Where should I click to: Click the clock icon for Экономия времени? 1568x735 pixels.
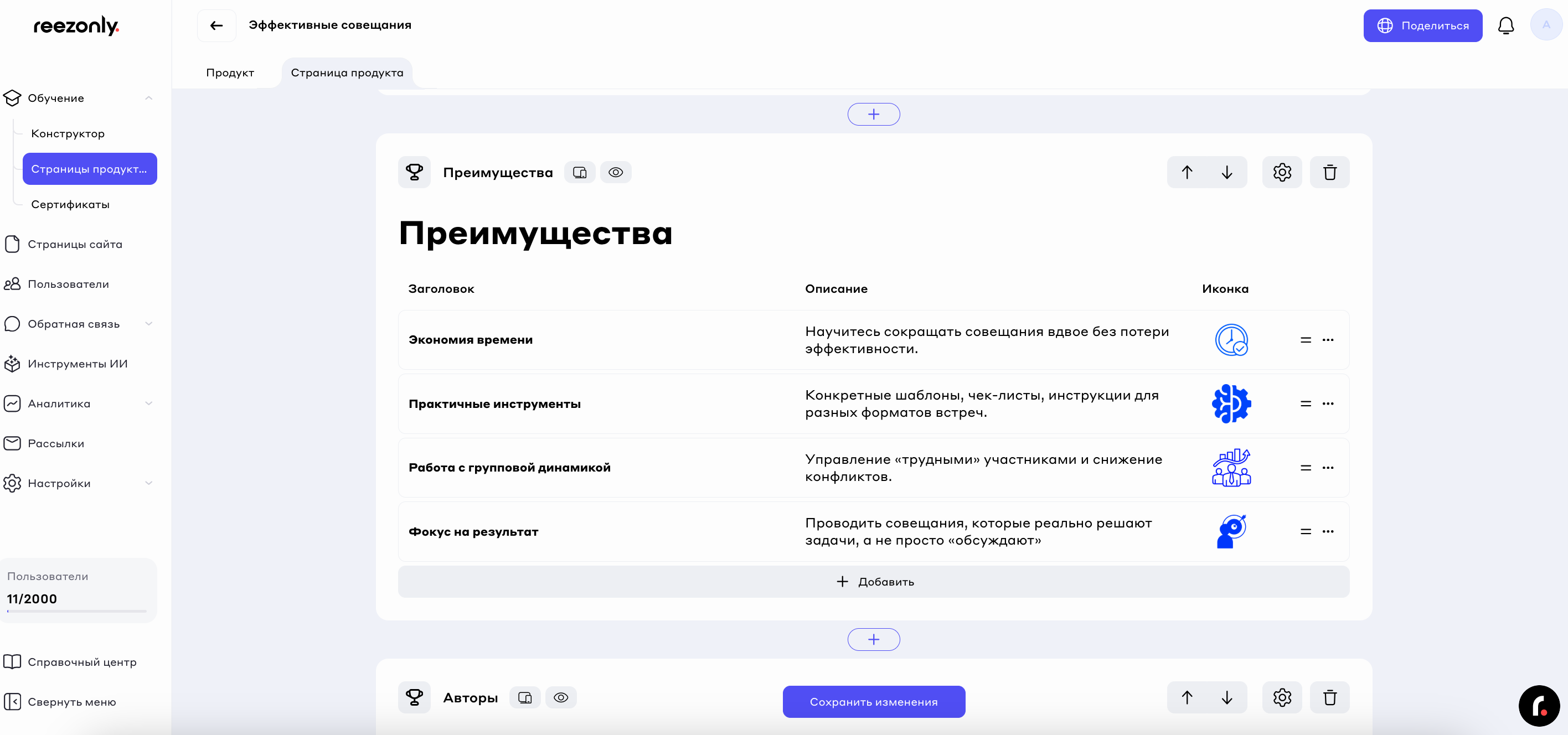1231,339
